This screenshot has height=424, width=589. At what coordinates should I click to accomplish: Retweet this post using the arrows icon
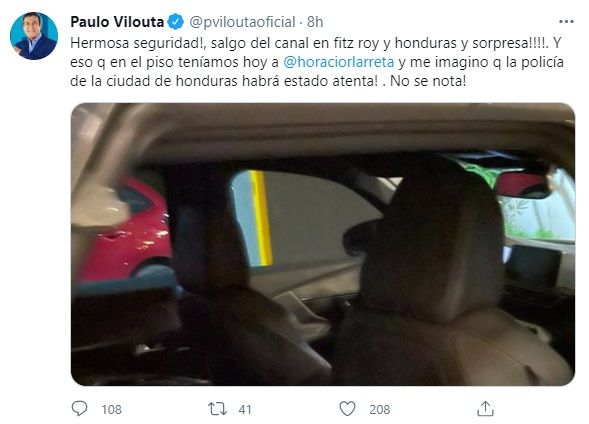217,409
